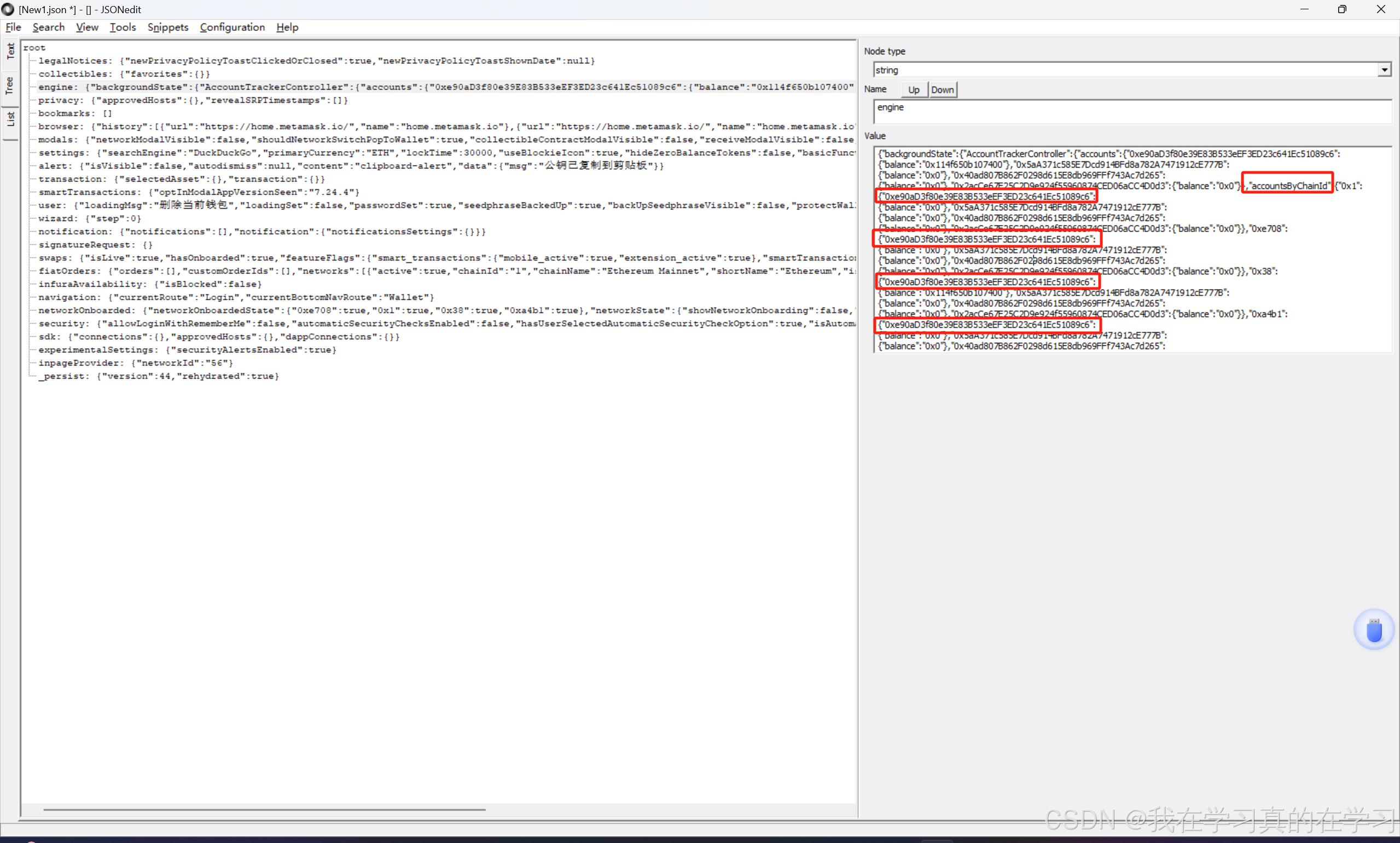Screen dimensions: 1400x843
Task: Open the Configuration menu
Action: [232, 27]
